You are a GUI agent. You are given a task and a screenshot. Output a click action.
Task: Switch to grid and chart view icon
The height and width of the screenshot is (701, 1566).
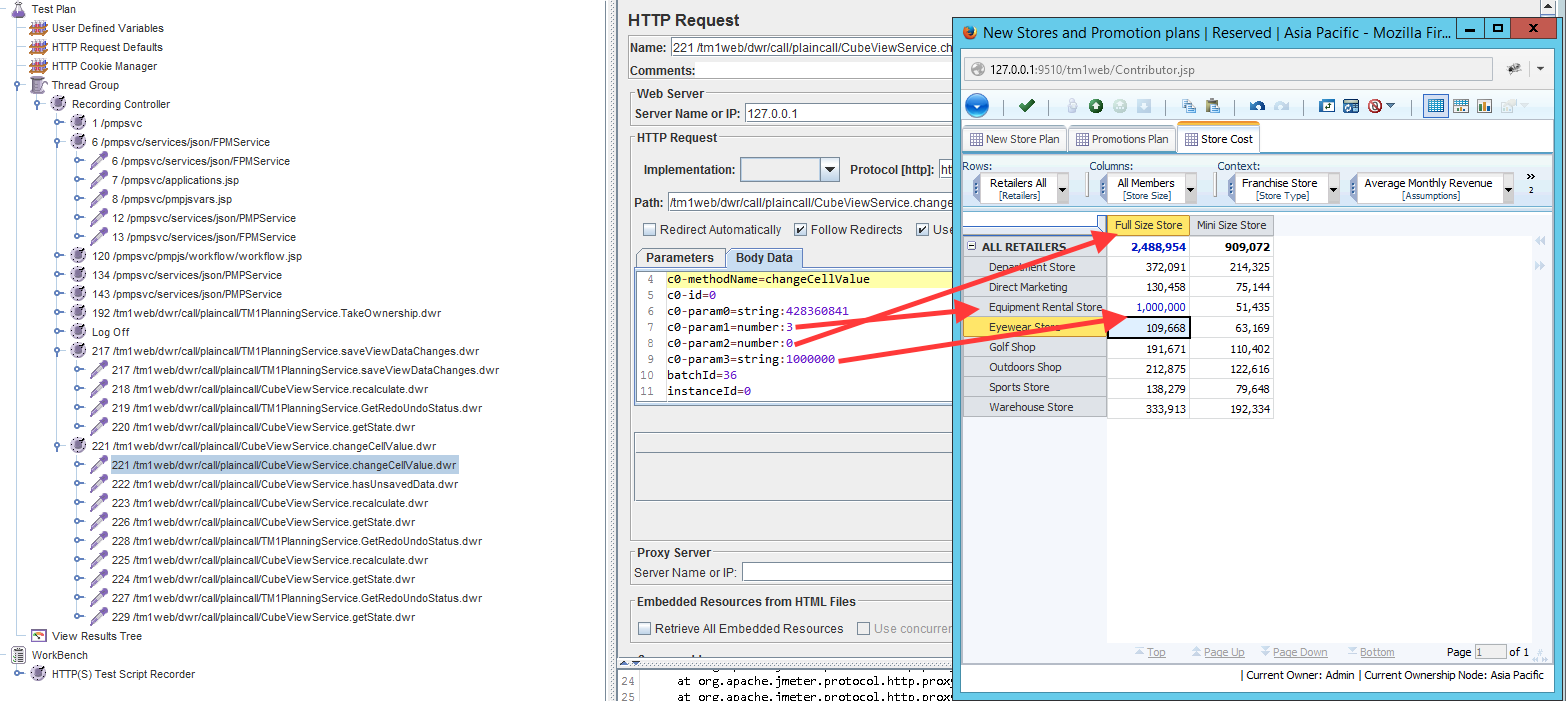1461,106
